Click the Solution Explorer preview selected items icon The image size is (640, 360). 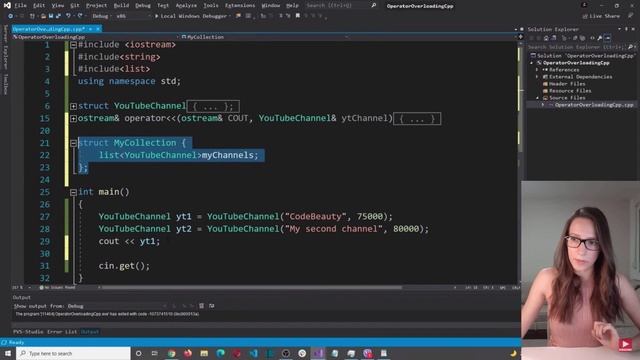click(x=607, y=38)
